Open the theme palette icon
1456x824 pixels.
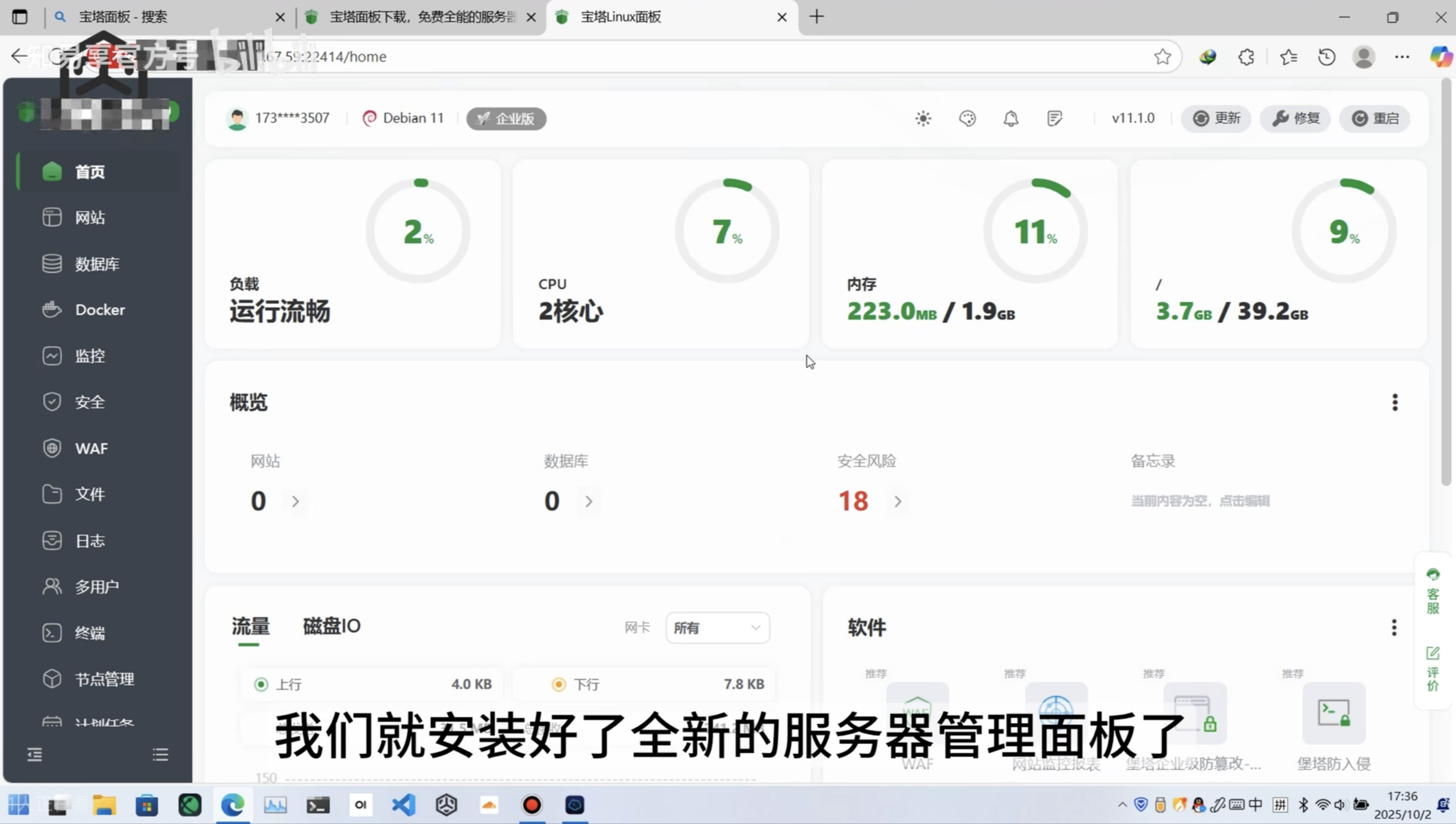coord(967,118)
